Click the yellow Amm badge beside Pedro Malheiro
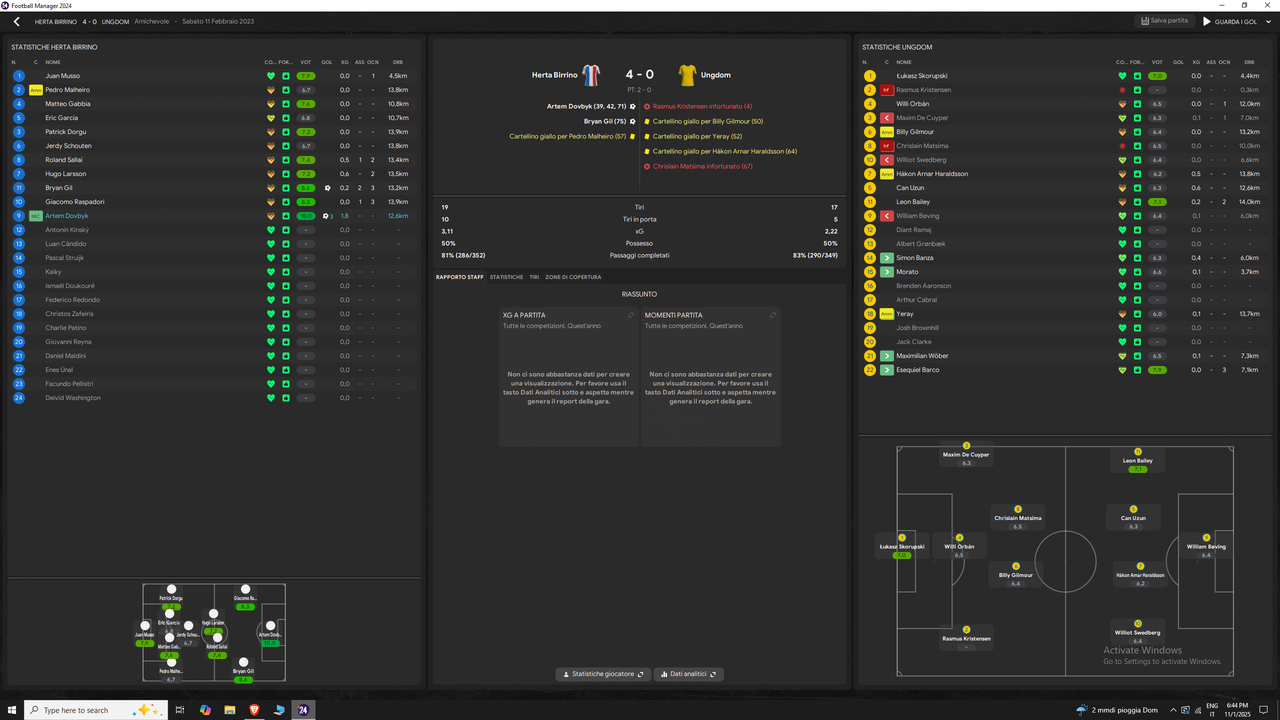This screenshot has height=720, width=1280. pyautogui.click(x=35, y=90)
